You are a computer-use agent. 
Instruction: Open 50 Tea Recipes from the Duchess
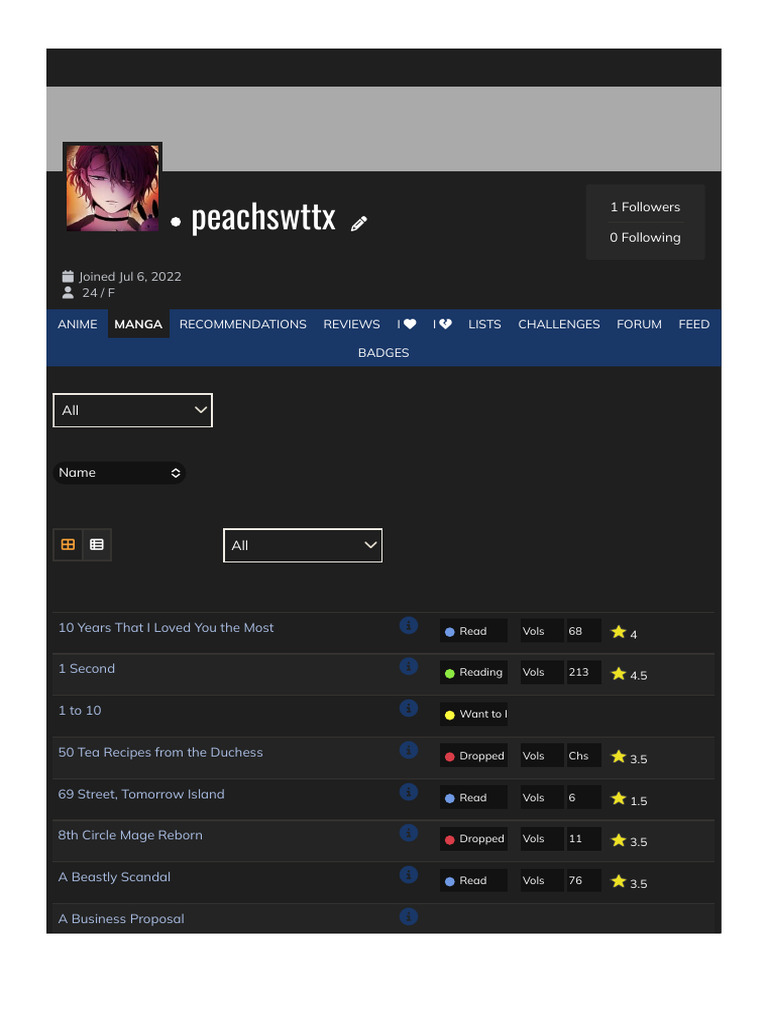pyautogui.click(x=160, y=752)
